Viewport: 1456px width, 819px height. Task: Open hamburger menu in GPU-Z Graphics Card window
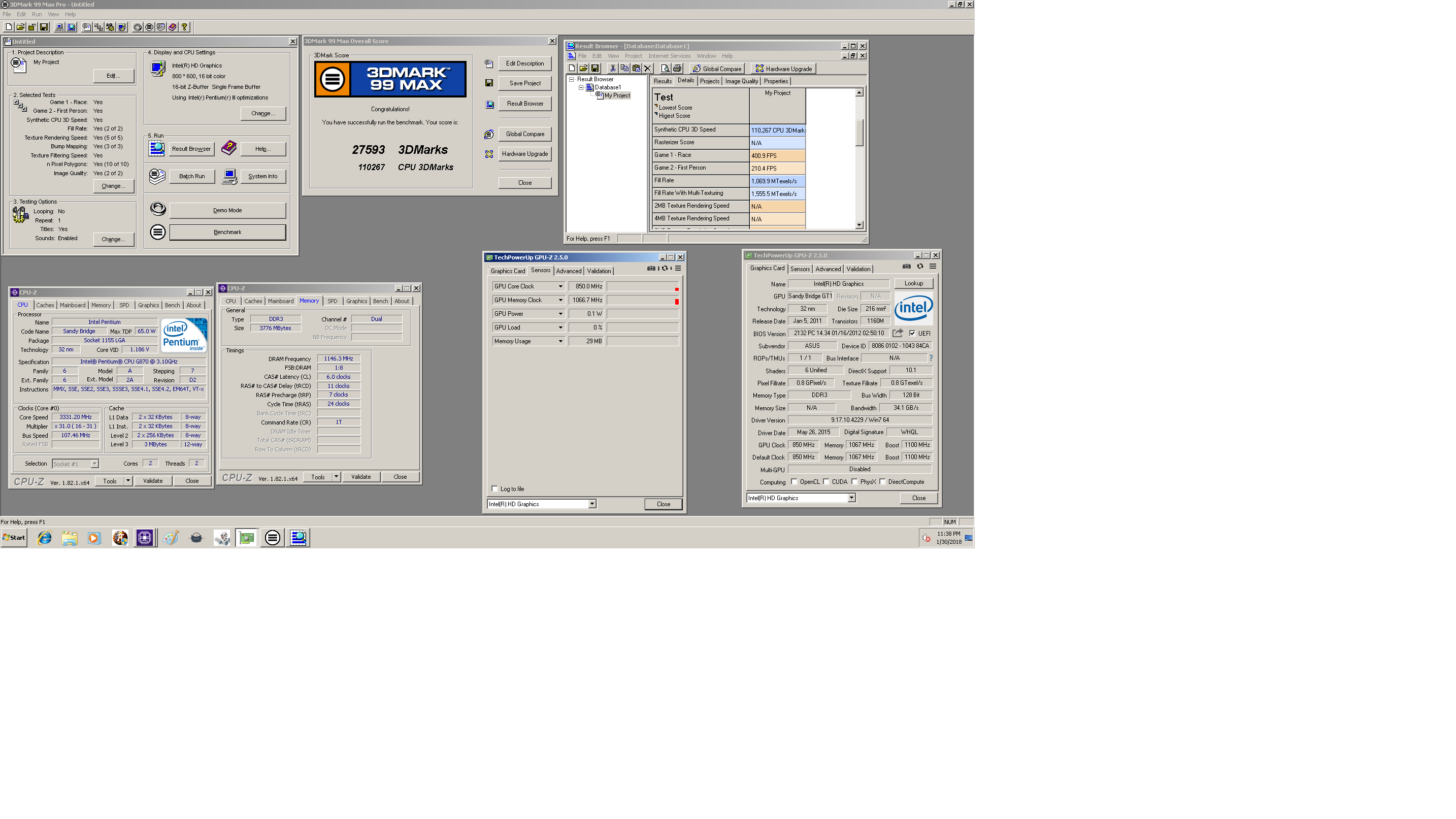click(933, 266)
